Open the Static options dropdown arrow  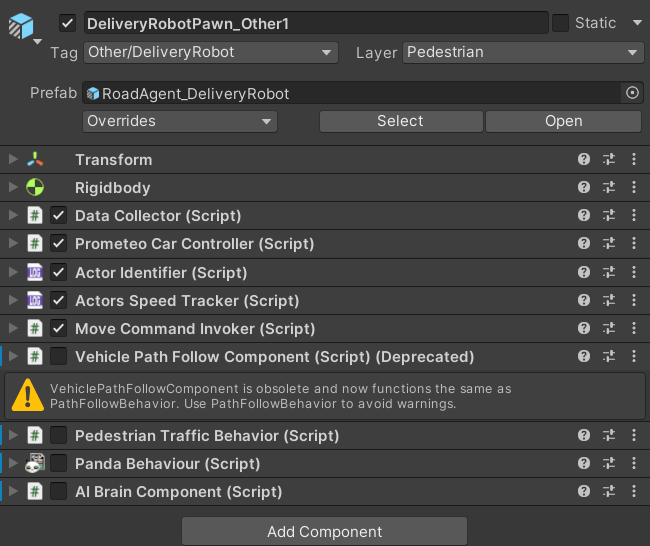[x=637, y=22]
